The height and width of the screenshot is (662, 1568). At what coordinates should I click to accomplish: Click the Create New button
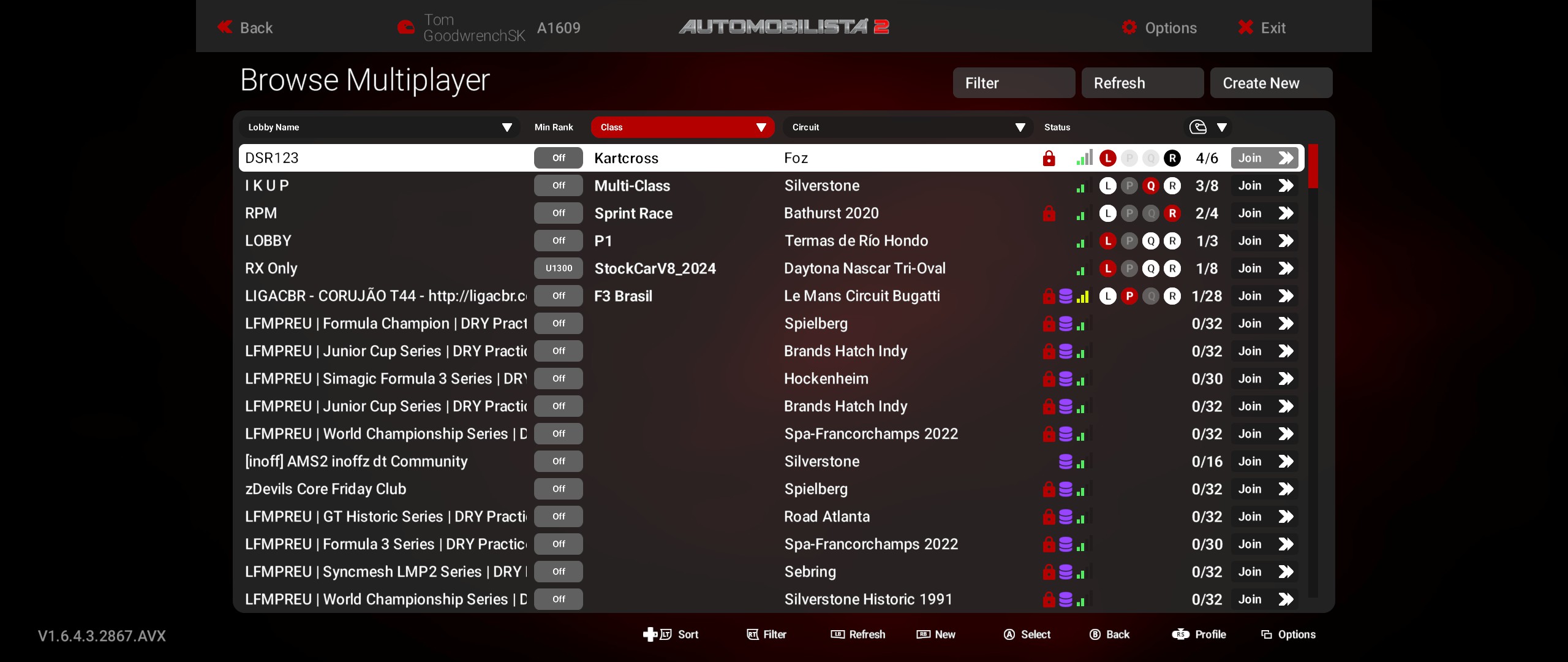coord(1271,83)
